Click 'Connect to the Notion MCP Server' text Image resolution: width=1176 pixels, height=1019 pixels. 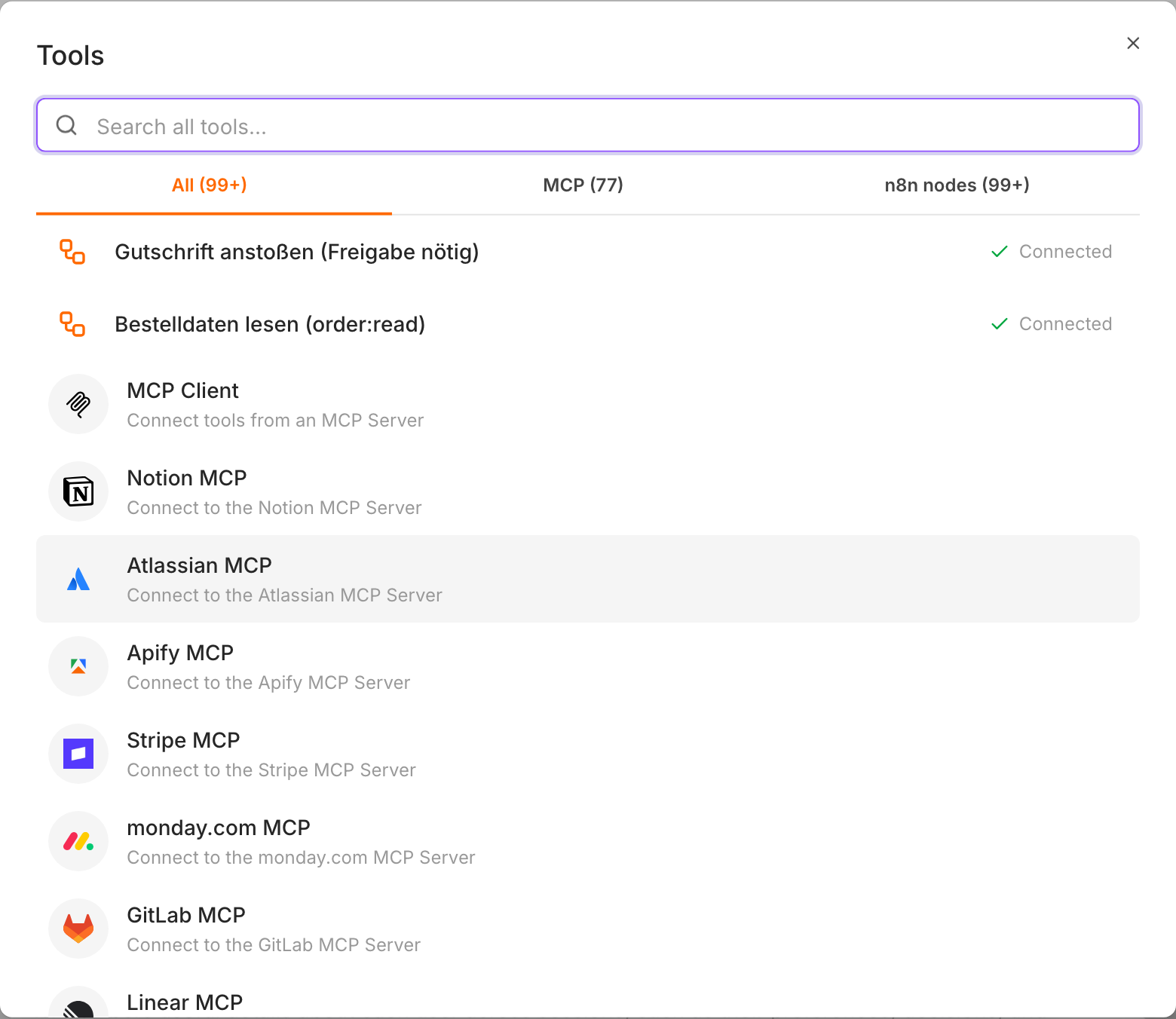coord(274,508)
